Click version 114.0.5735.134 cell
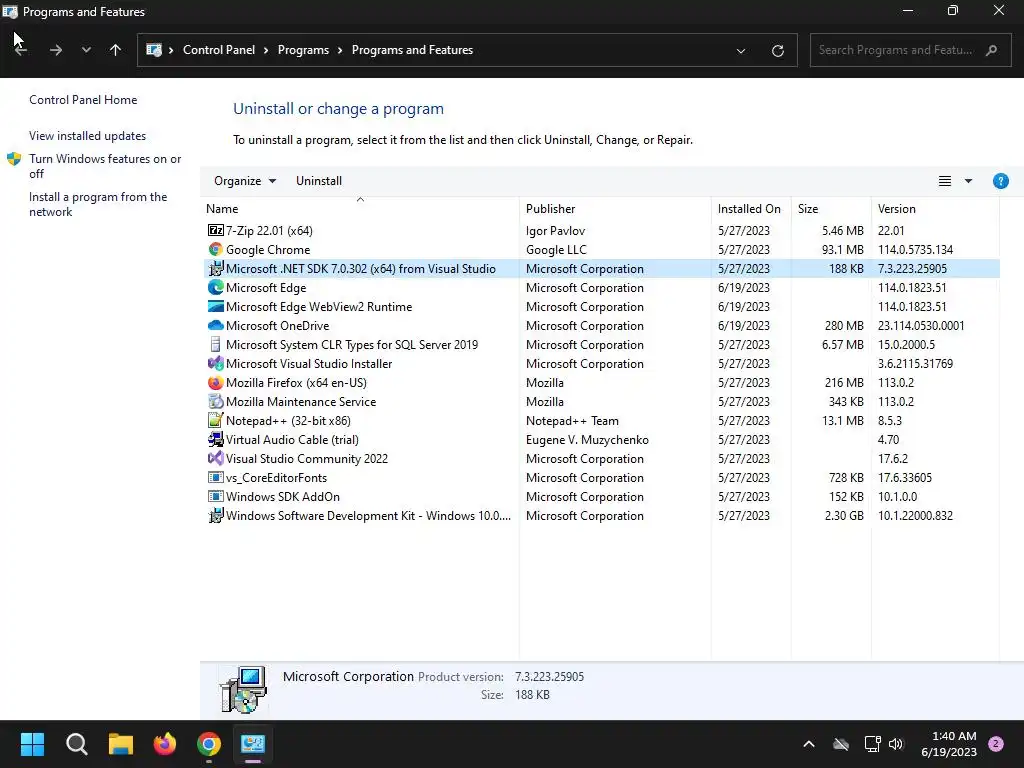This screenshot has width=1024, height=768. pos(915,249)
